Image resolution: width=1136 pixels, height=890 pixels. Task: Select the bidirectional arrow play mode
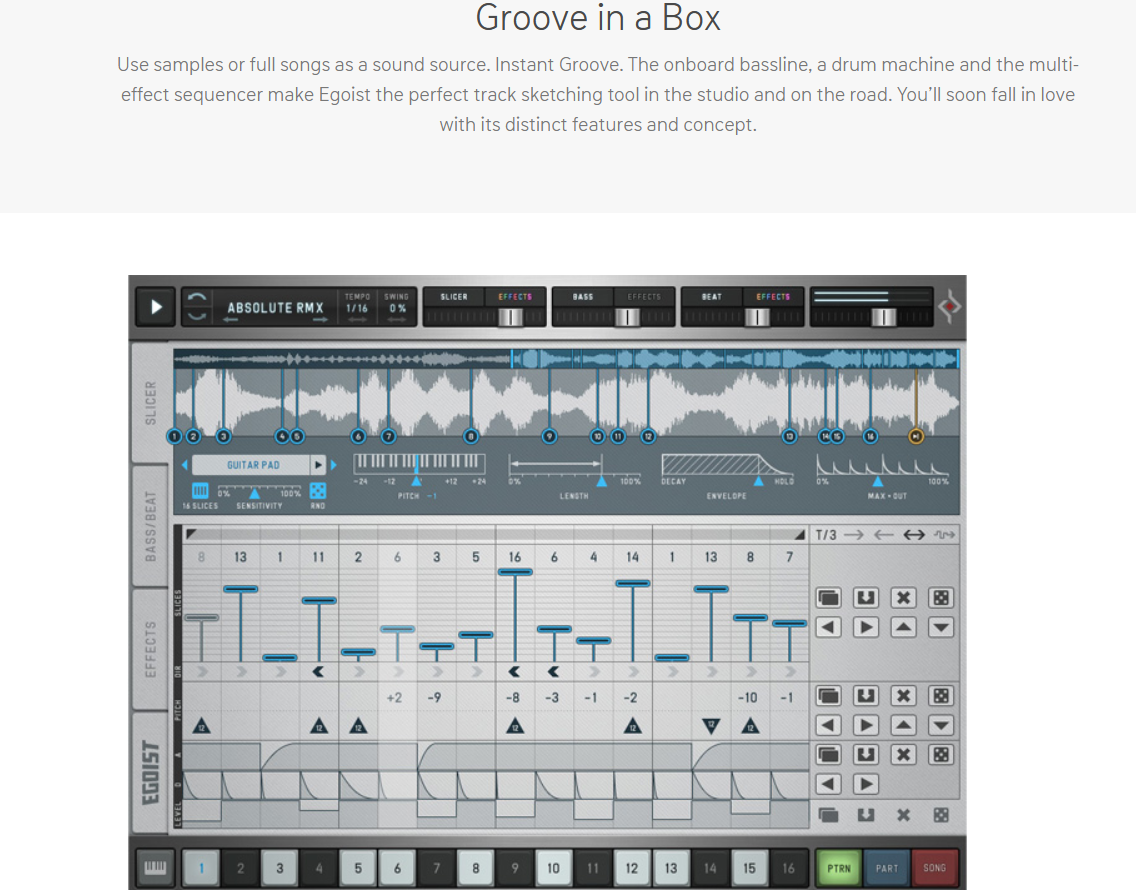[914, 535]
